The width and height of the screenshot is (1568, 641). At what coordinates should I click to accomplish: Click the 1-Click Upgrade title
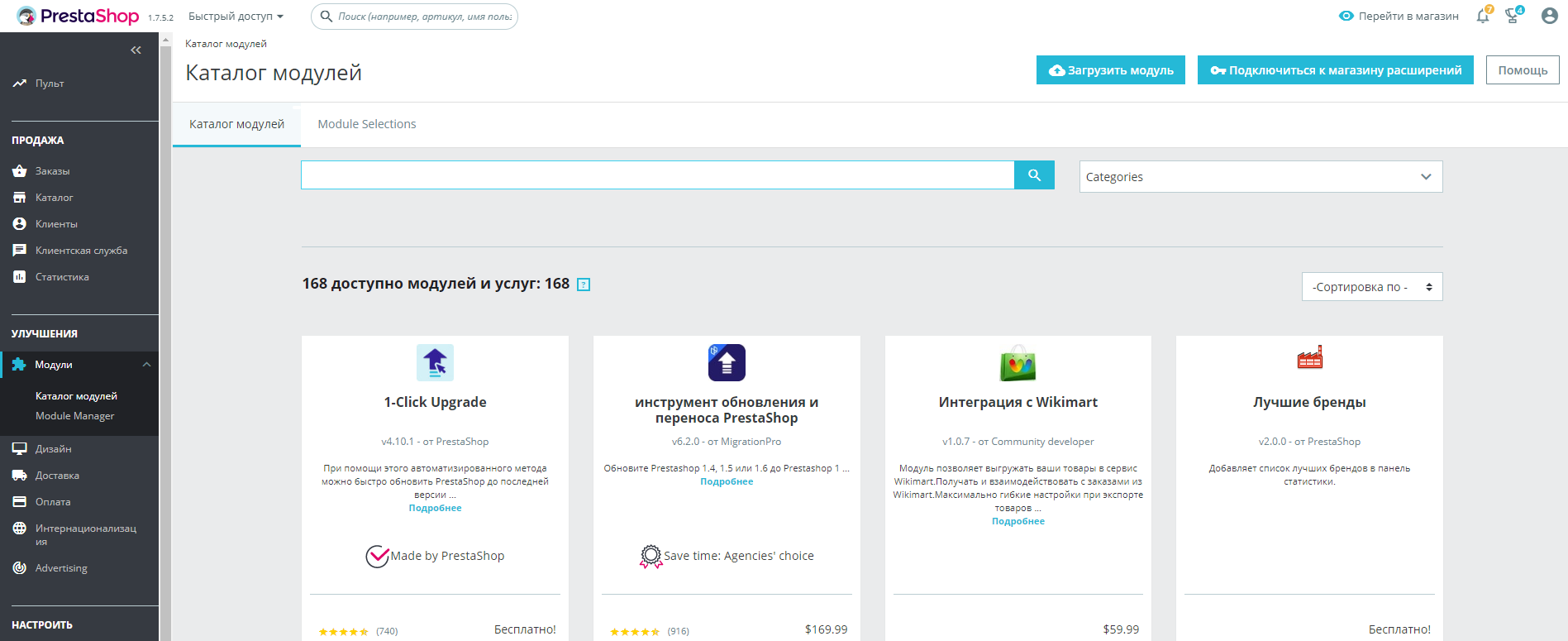[x=435, y=402]
